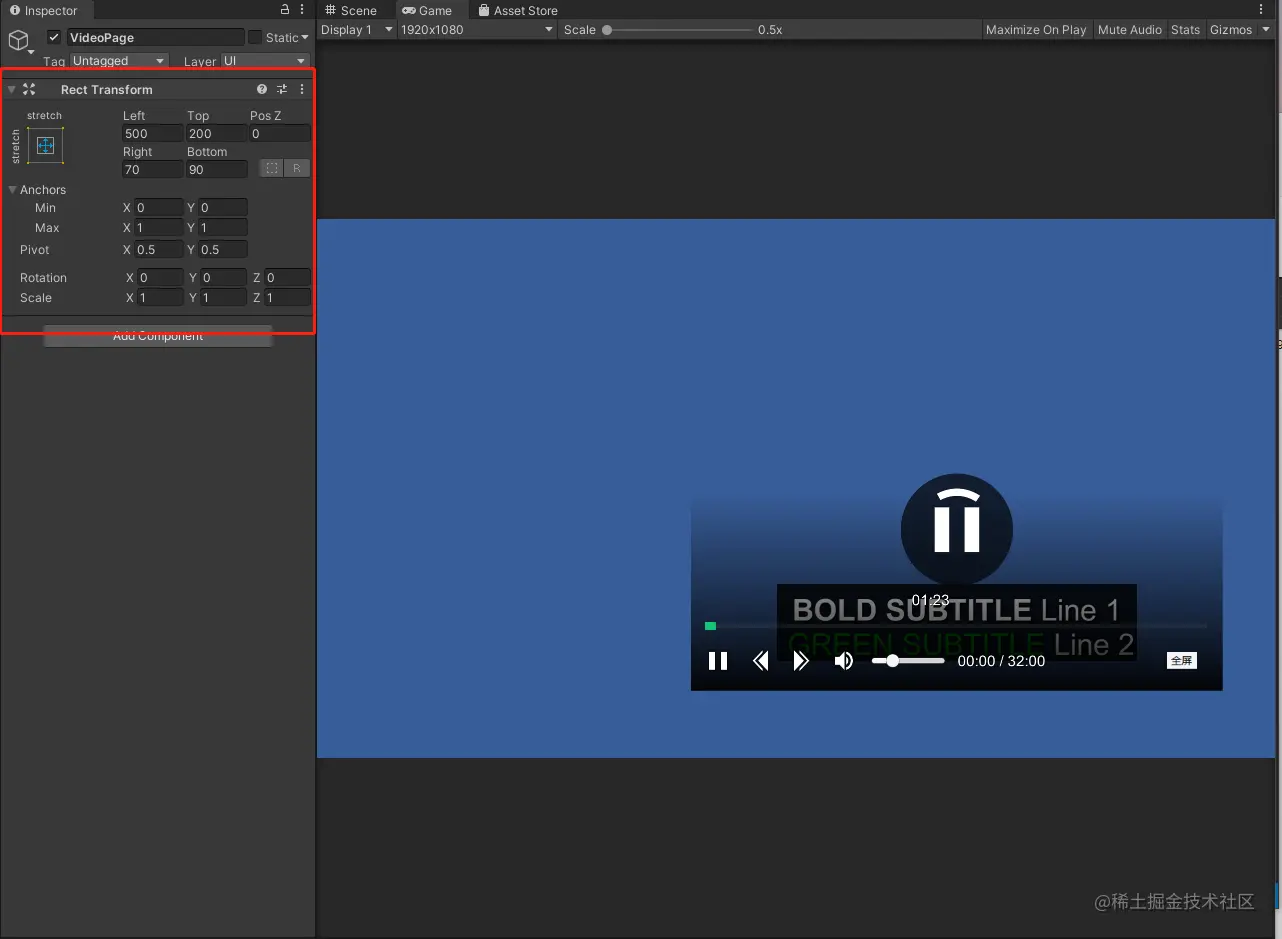Click the Rotation Y field
Screen dimensions: 1282x939
coord(223,278)
